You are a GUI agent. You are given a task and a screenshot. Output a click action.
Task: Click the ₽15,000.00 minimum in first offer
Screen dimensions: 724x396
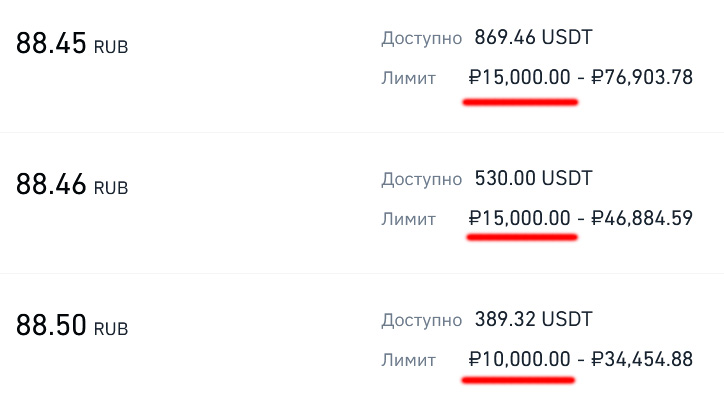tap(519, 77)
